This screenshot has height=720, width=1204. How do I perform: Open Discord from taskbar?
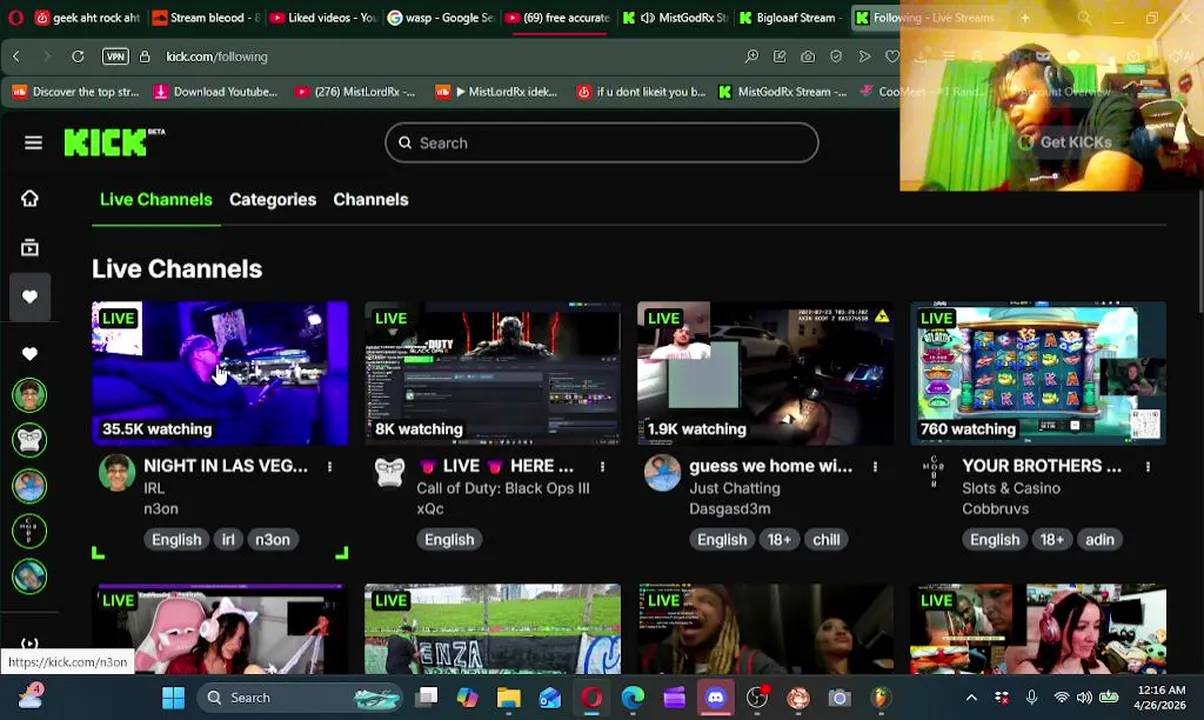tap(715, 698)
